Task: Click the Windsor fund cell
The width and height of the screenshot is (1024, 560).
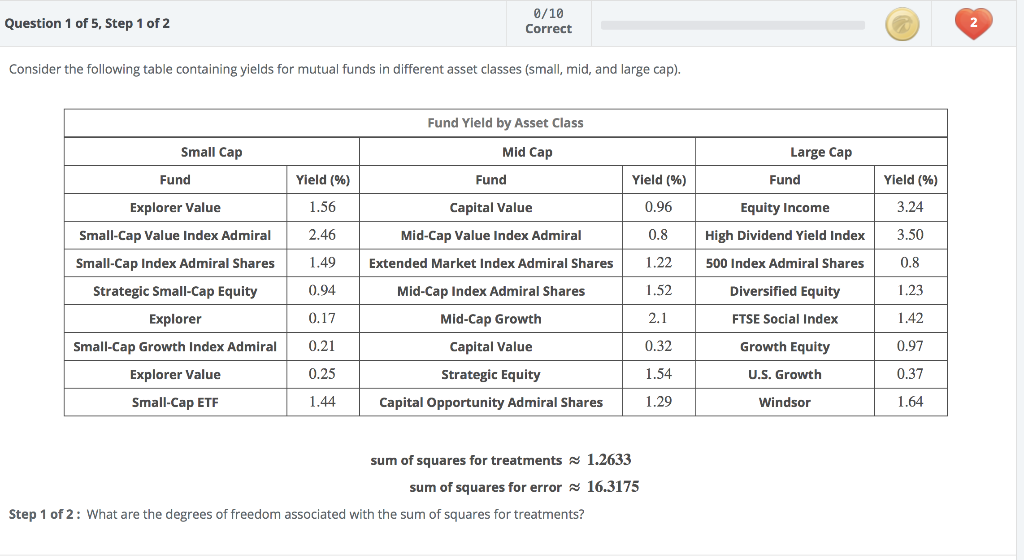Action: (x=784, y=402)
